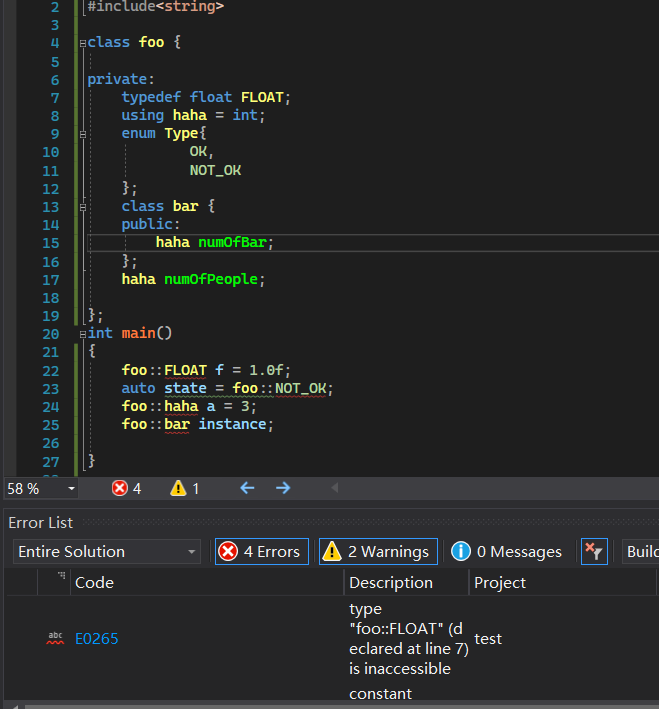Screen dimensions: 659x709
Task: Click the scroll-left arrow of the editor's horizontal scrollbar
Action: tap(334, 488)
